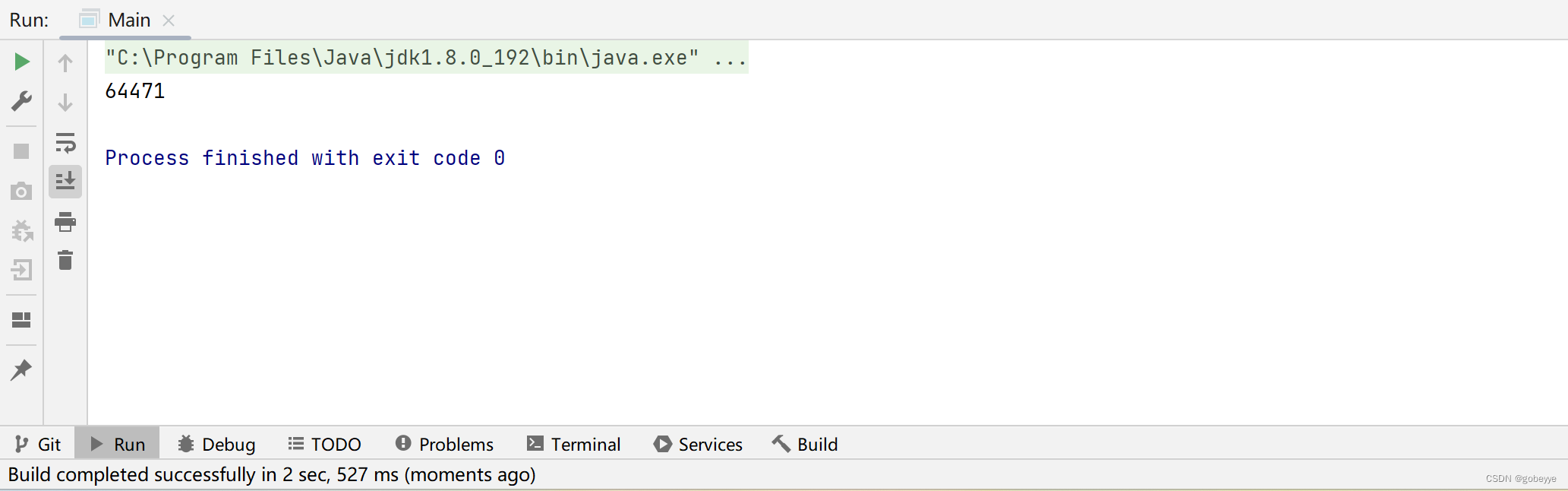The width and height of the screenshot is (1568, 491).
Task: Open the Git tool window
Action: pos(38,444)
